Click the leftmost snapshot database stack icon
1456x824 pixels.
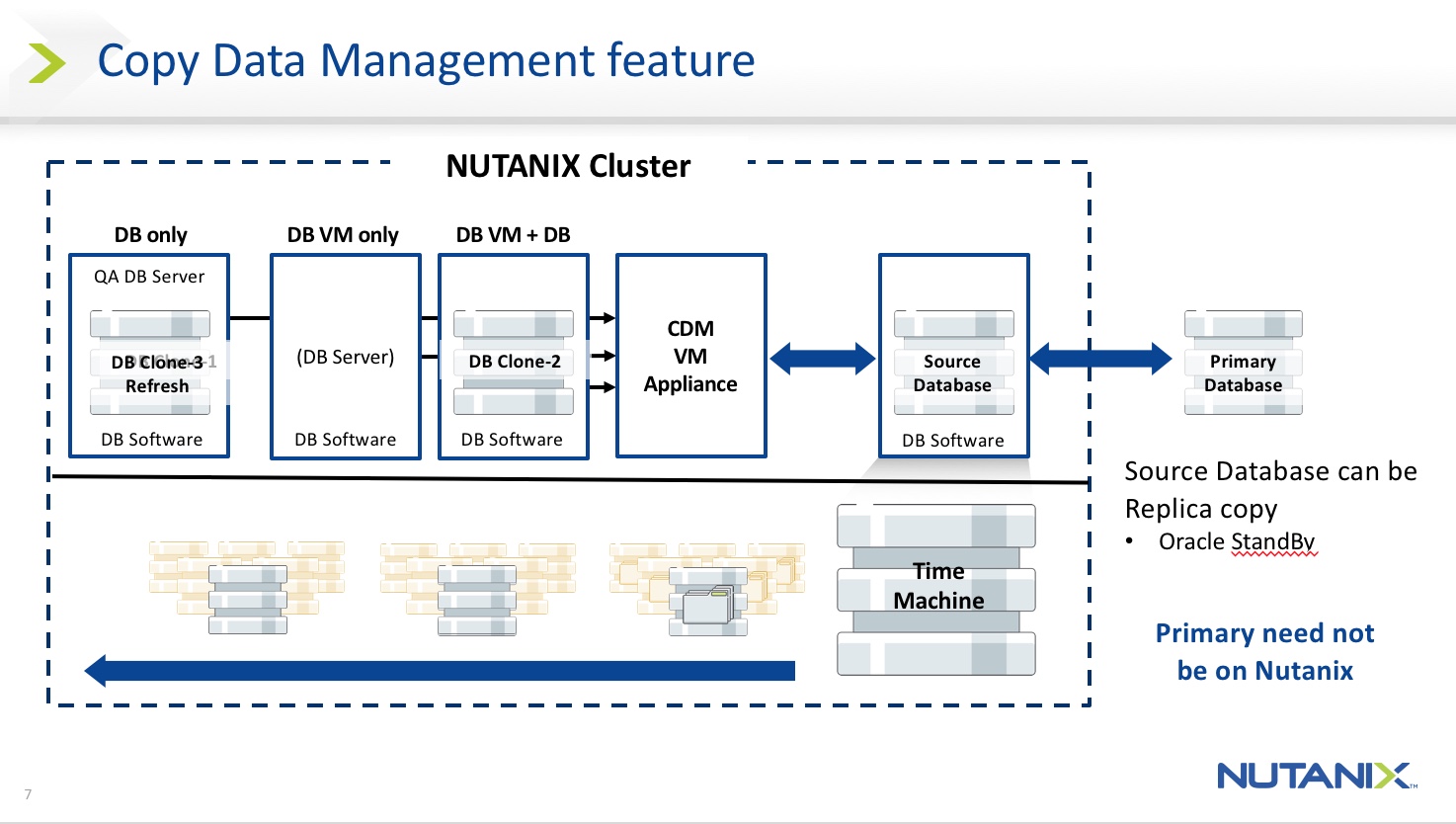click(x=247, y=598)
